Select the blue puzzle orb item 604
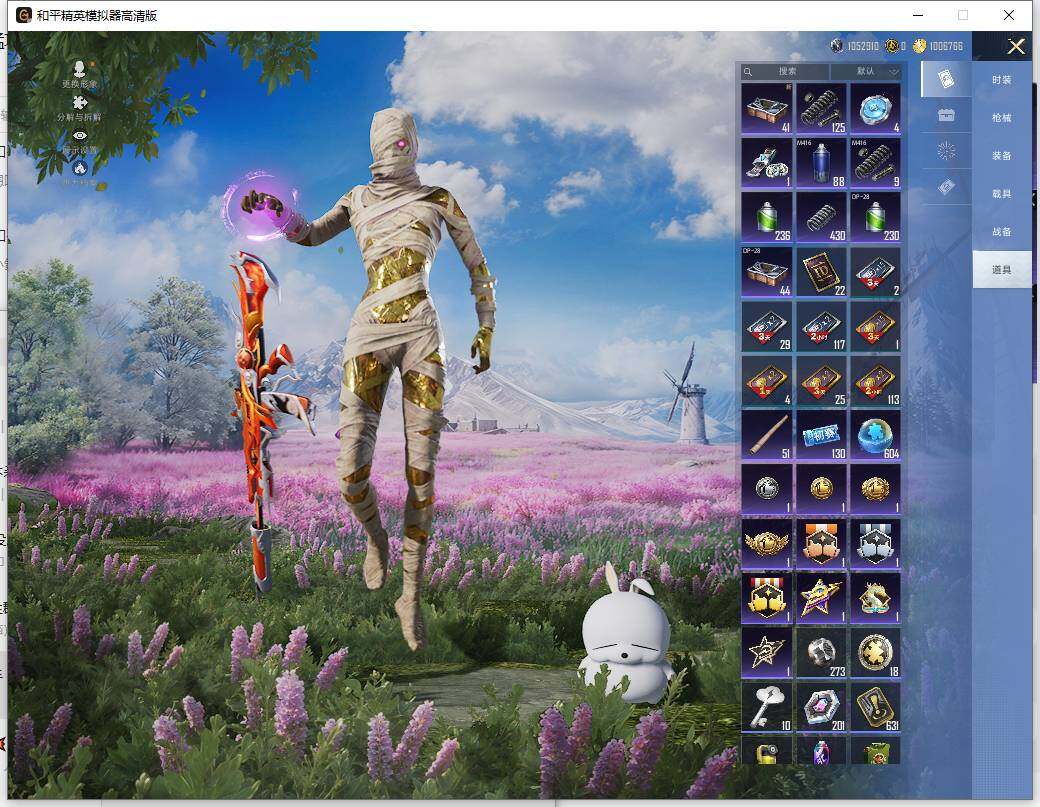 point(875,435)
